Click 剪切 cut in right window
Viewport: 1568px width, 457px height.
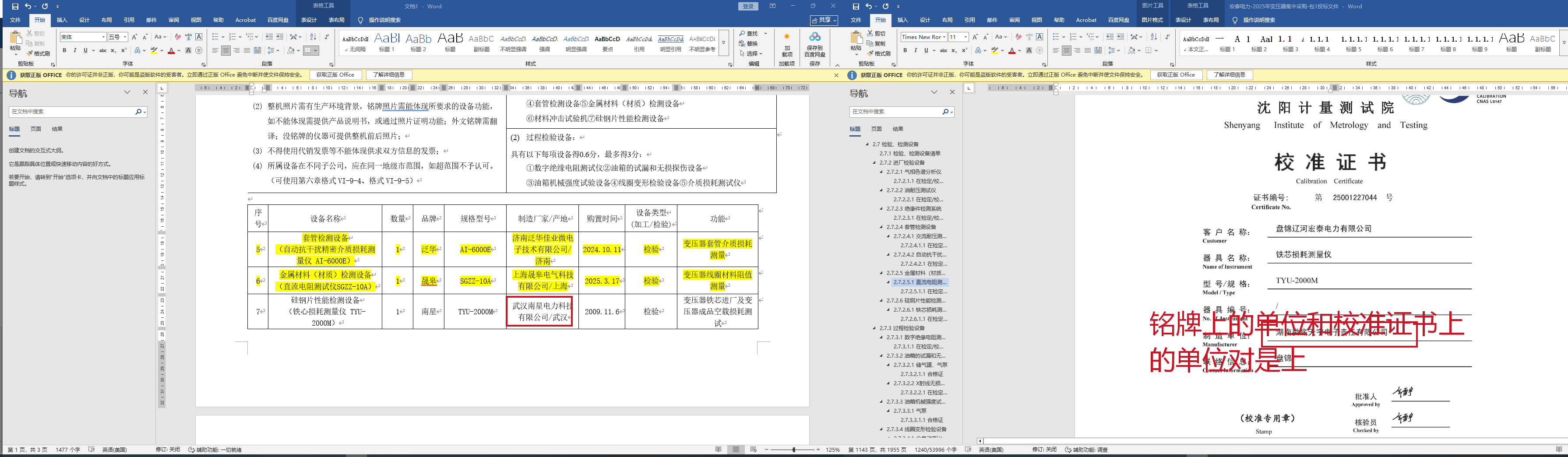coord(877,34)
